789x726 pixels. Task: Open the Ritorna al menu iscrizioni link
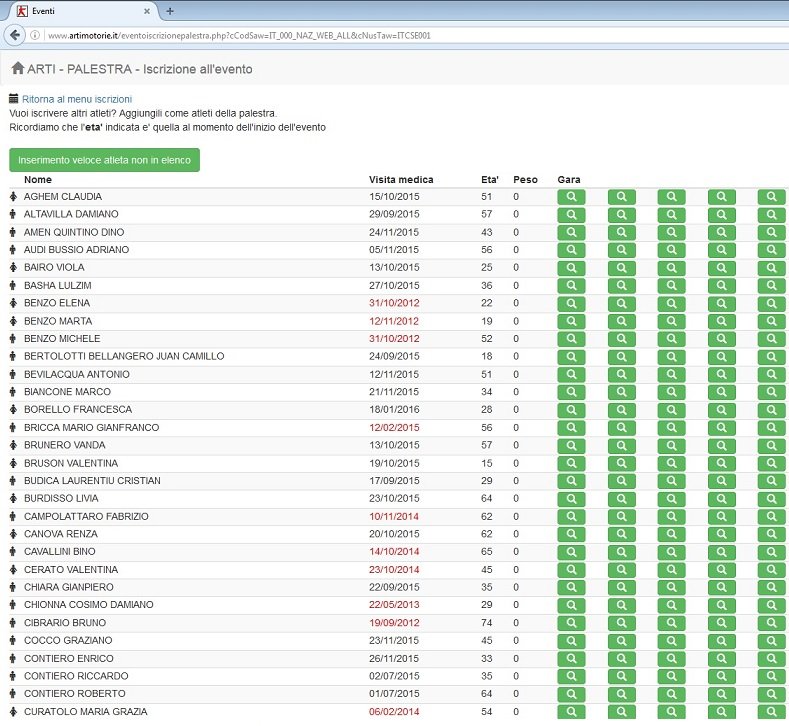[x=77, y=99]
